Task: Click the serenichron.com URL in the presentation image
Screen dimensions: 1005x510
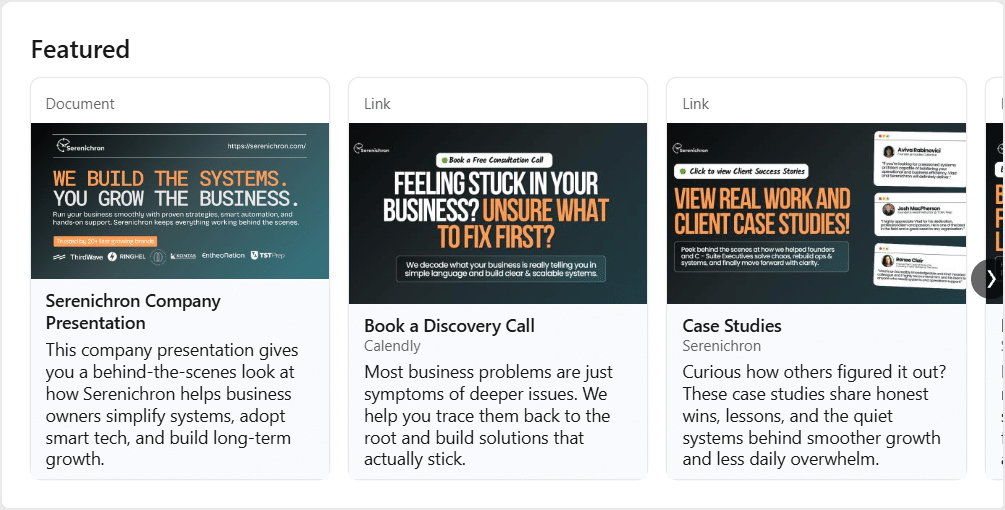Action: pyautogui.click(x=266, y=145)
